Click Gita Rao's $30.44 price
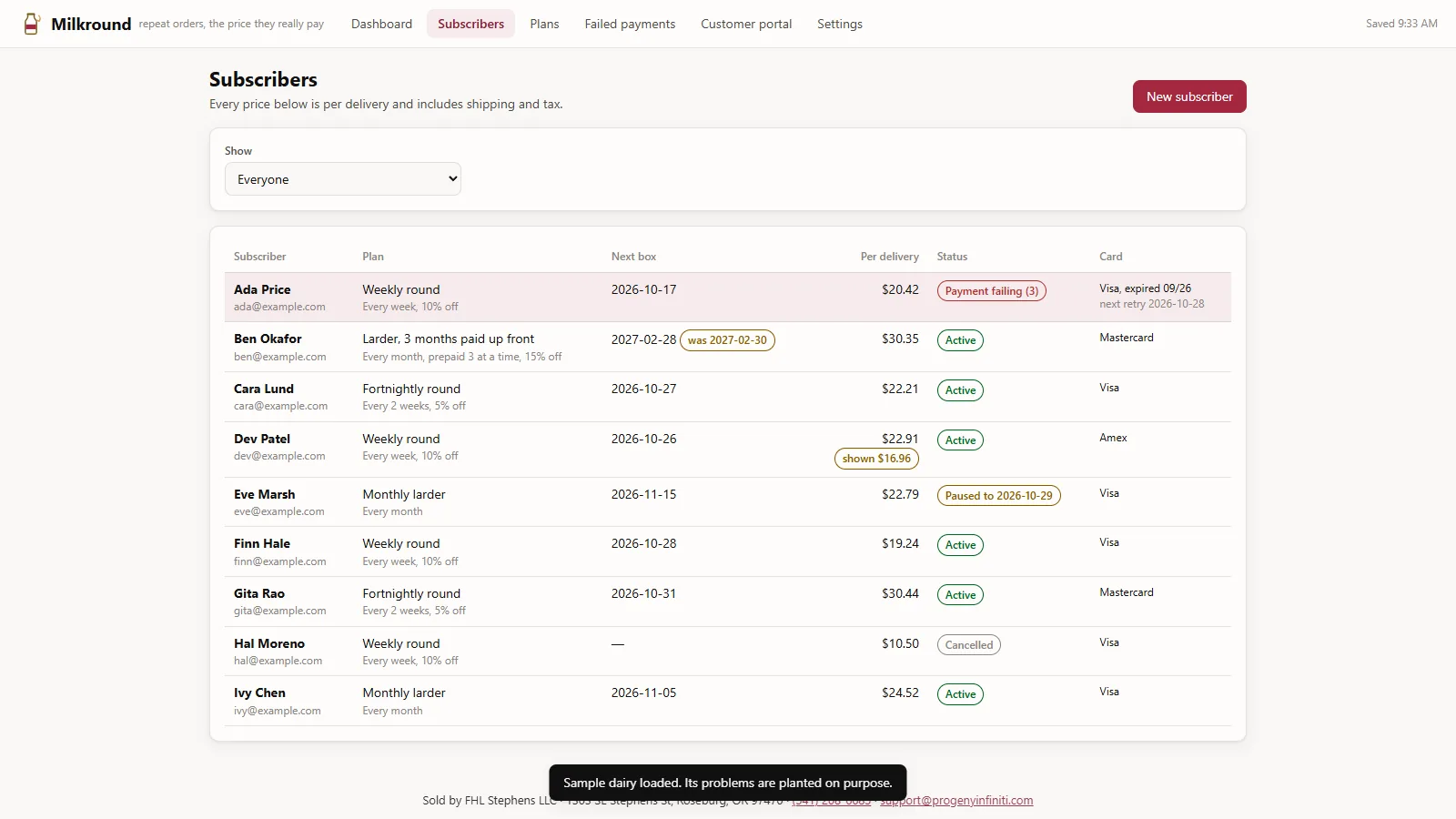The height and width of the screenshot is (819, 1456). pyautogui.click(x=900, y=593)
